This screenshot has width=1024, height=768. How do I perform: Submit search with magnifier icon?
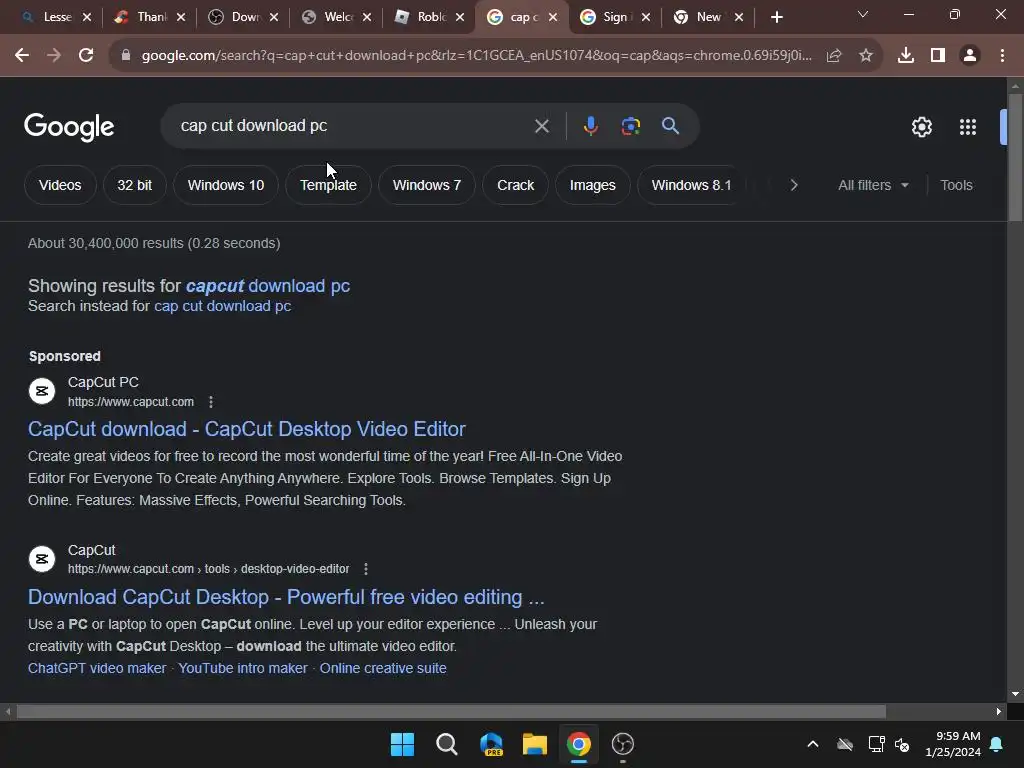click(x=671, y=126)
